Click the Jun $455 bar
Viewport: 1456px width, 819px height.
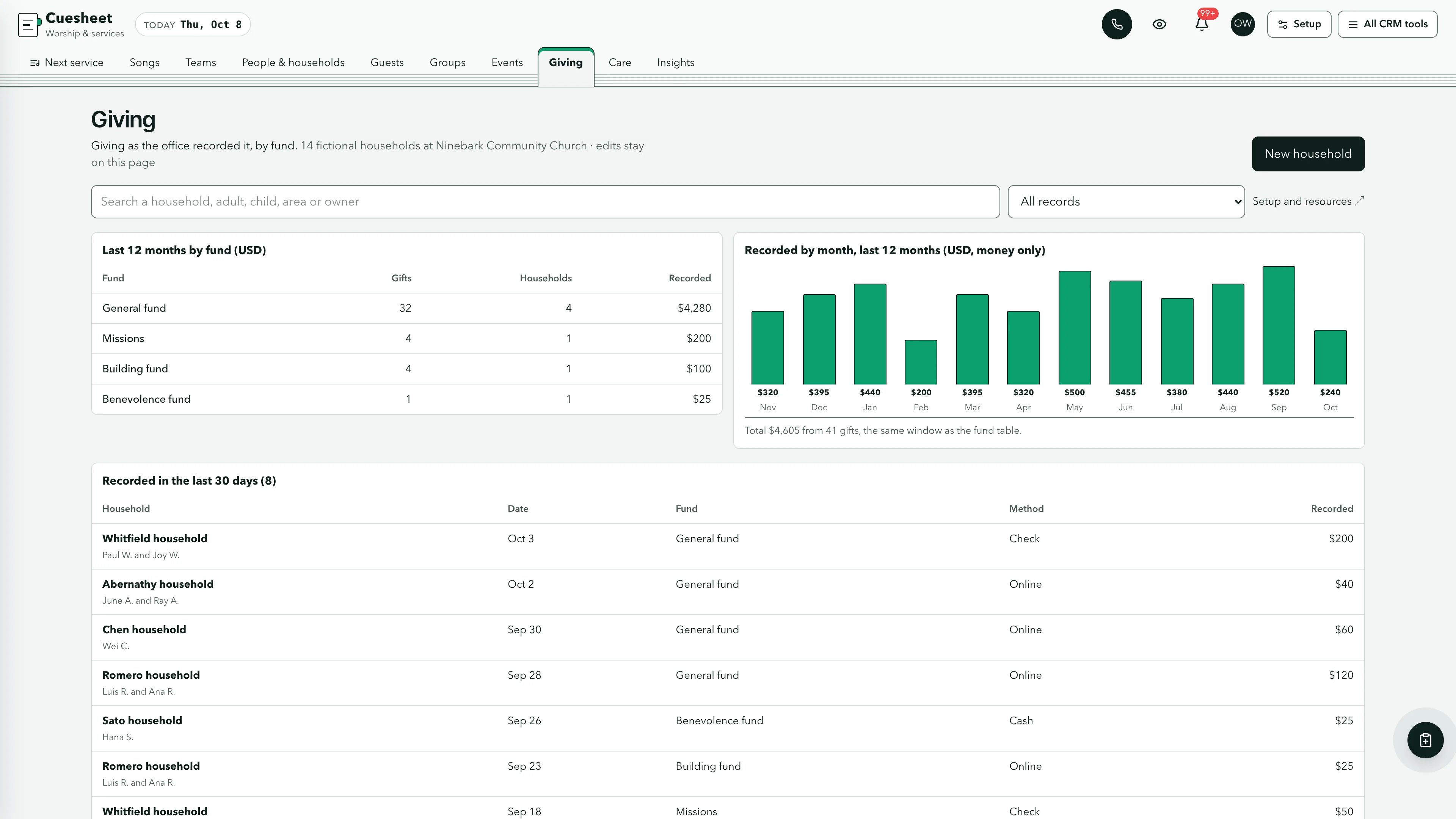click(x=1125, y=333)
